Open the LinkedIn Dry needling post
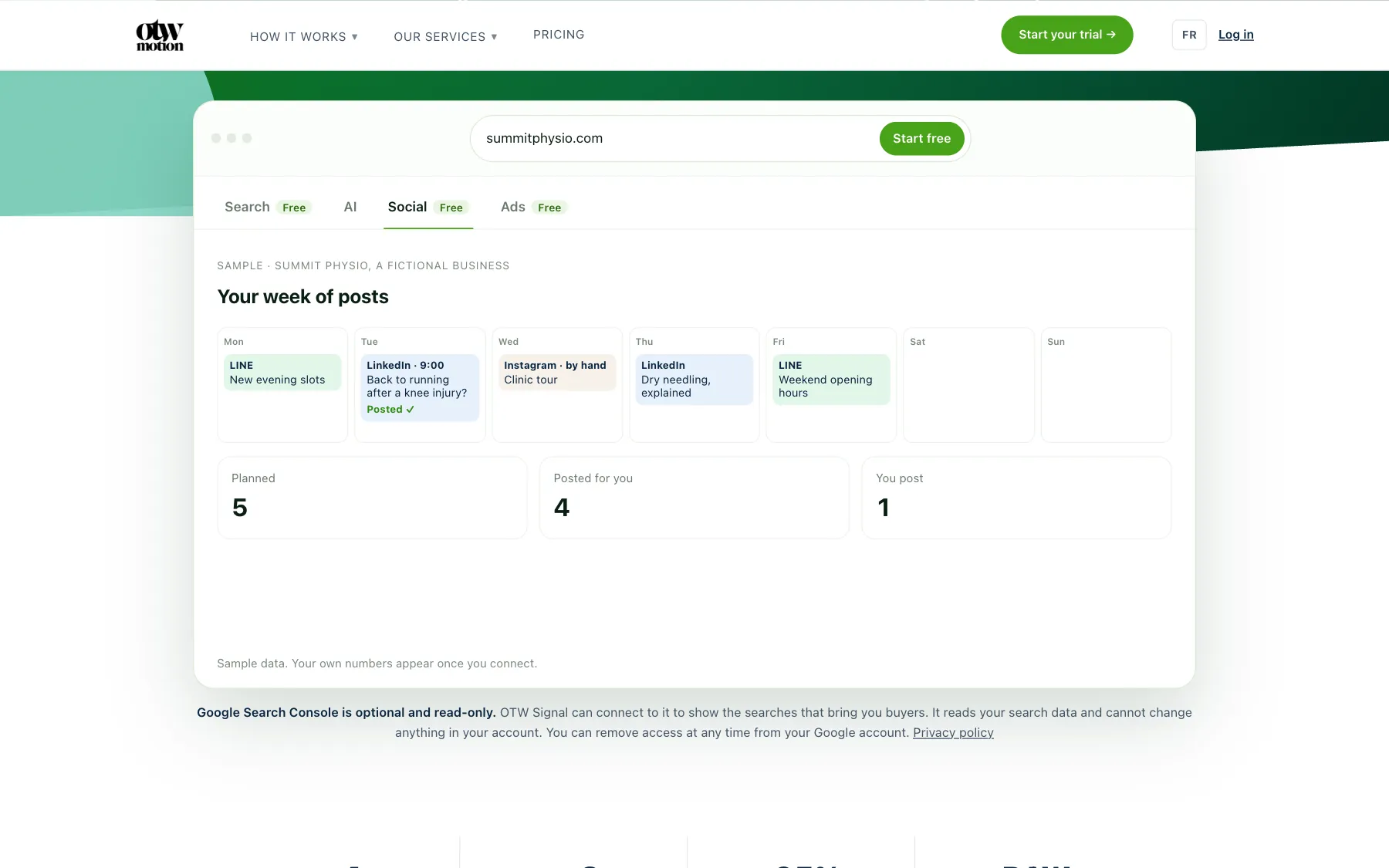The width and height of the screenshot is (1389, 868). tap(694, 379)
